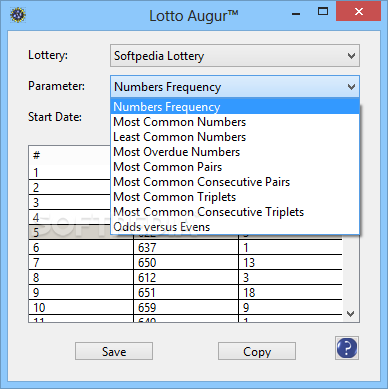Click the 651 frequency cell

[186, 292]
